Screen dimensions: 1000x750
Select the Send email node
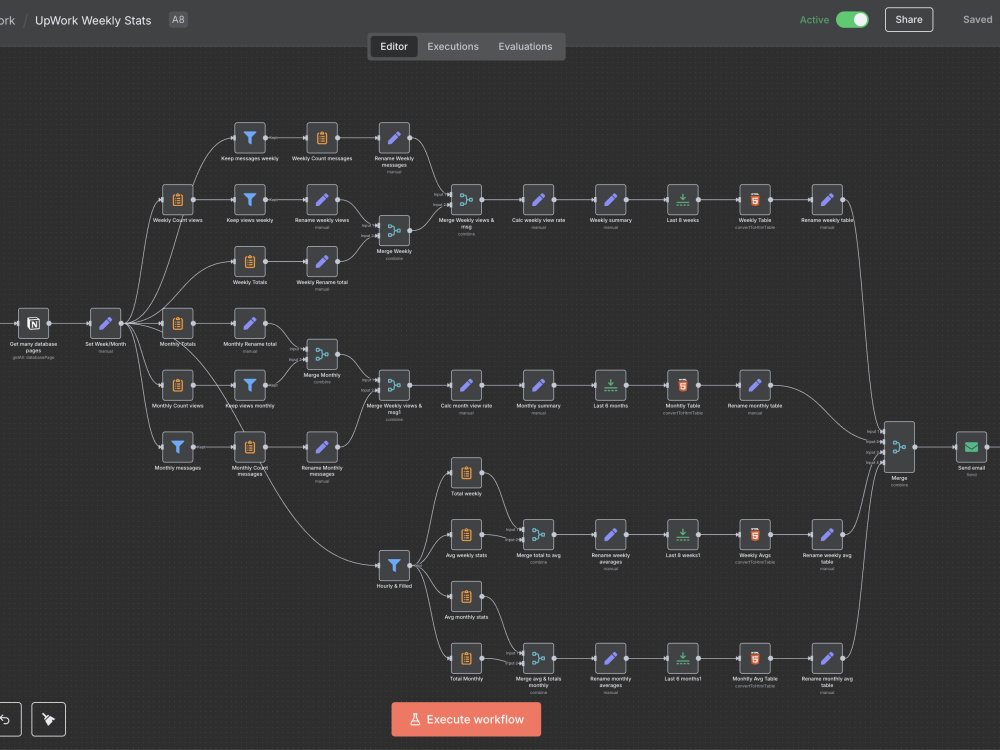click(971, 447)
